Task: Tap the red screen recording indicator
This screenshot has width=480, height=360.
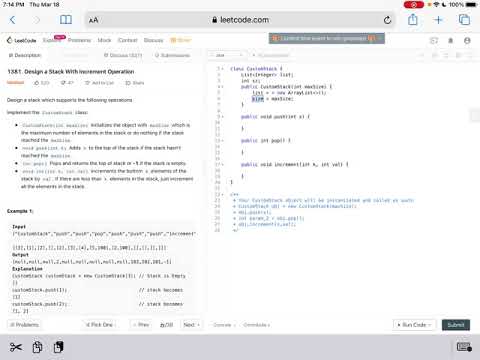Action: point(414,5)
